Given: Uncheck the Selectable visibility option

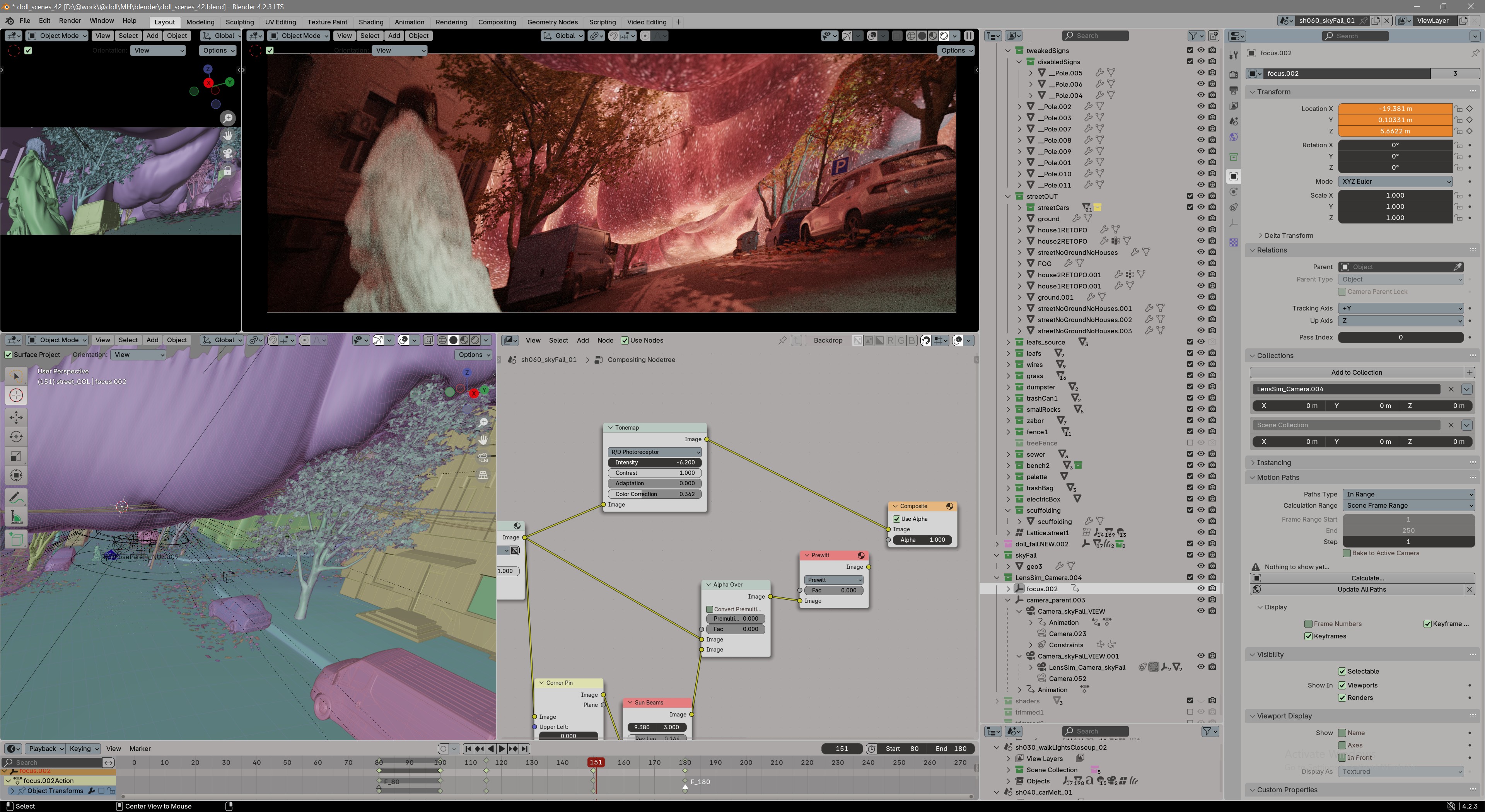Looking at the screenshot, I should pyautogui.click(x=1342, y=672).
